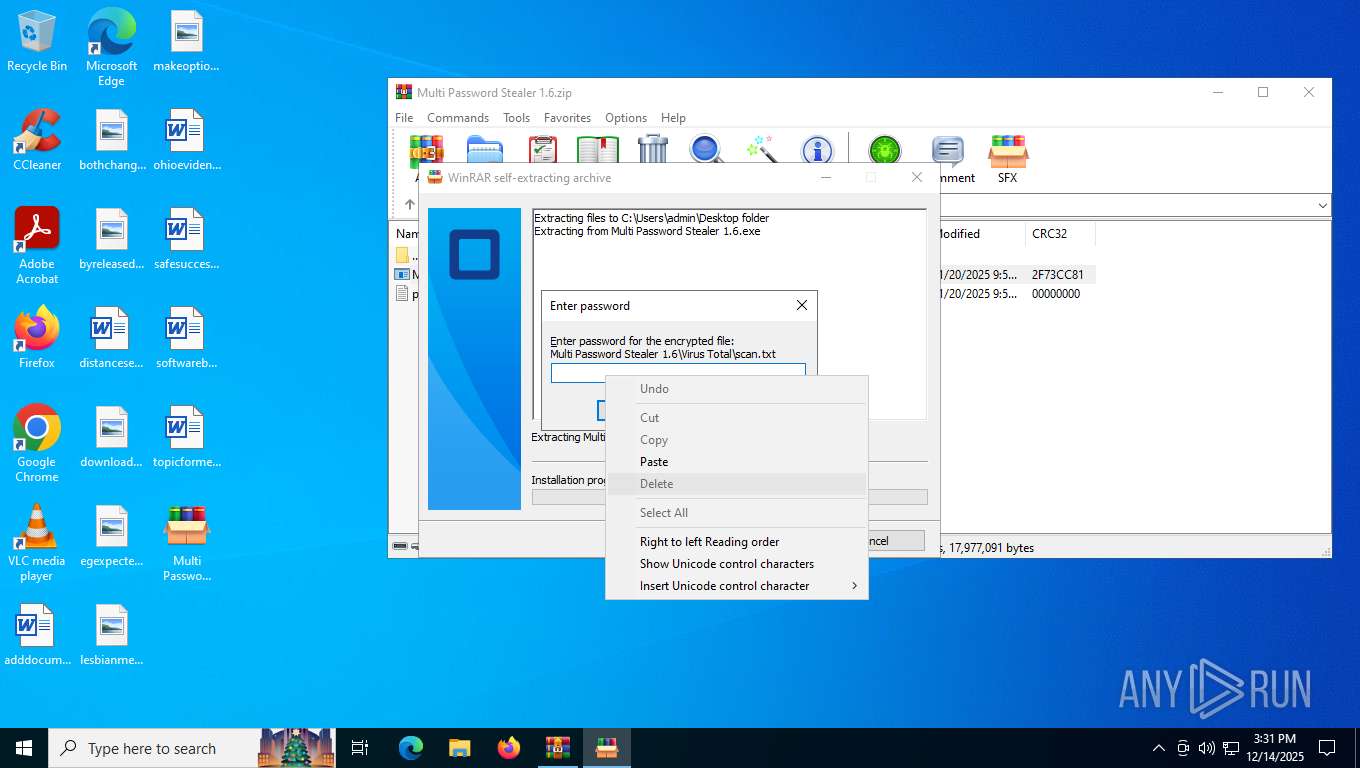This screenshot has height=768, width=1360.
Task: Click the CRC32 column header
Action: (1060, 234)
